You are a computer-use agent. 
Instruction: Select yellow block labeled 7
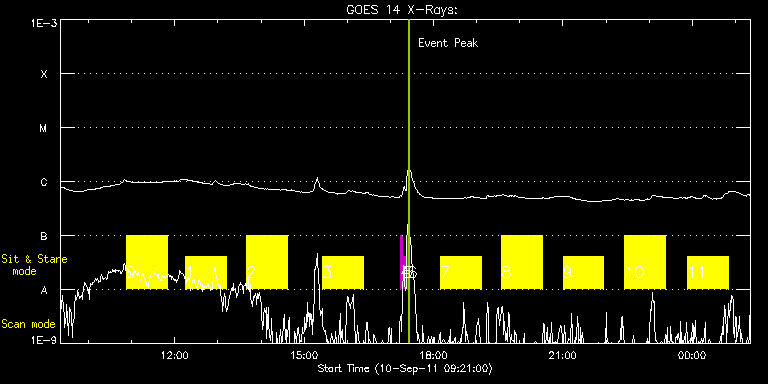[x=461, y=272]
